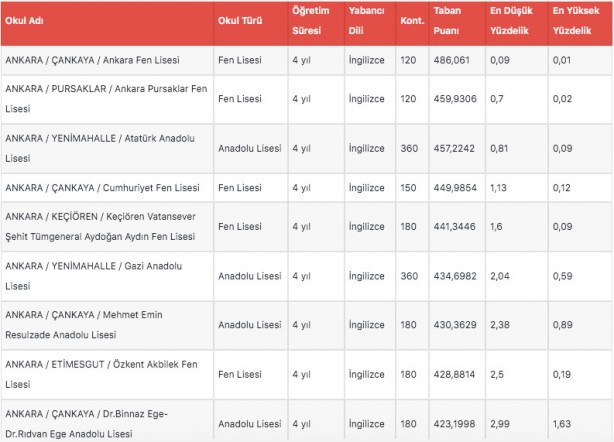Click the Okul Adı column header
Viewport: 614px width, 442px height.
coord(28,22)
